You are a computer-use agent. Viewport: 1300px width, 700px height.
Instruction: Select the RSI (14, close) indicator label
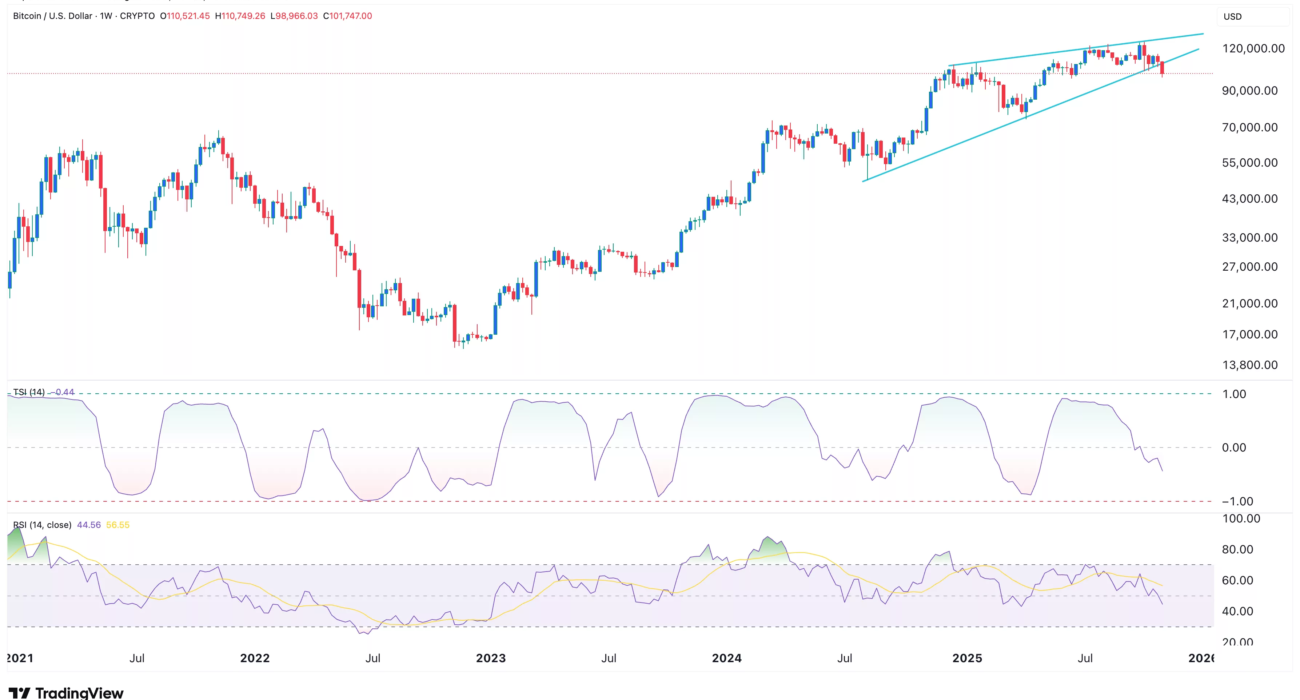tap(42, 523)
